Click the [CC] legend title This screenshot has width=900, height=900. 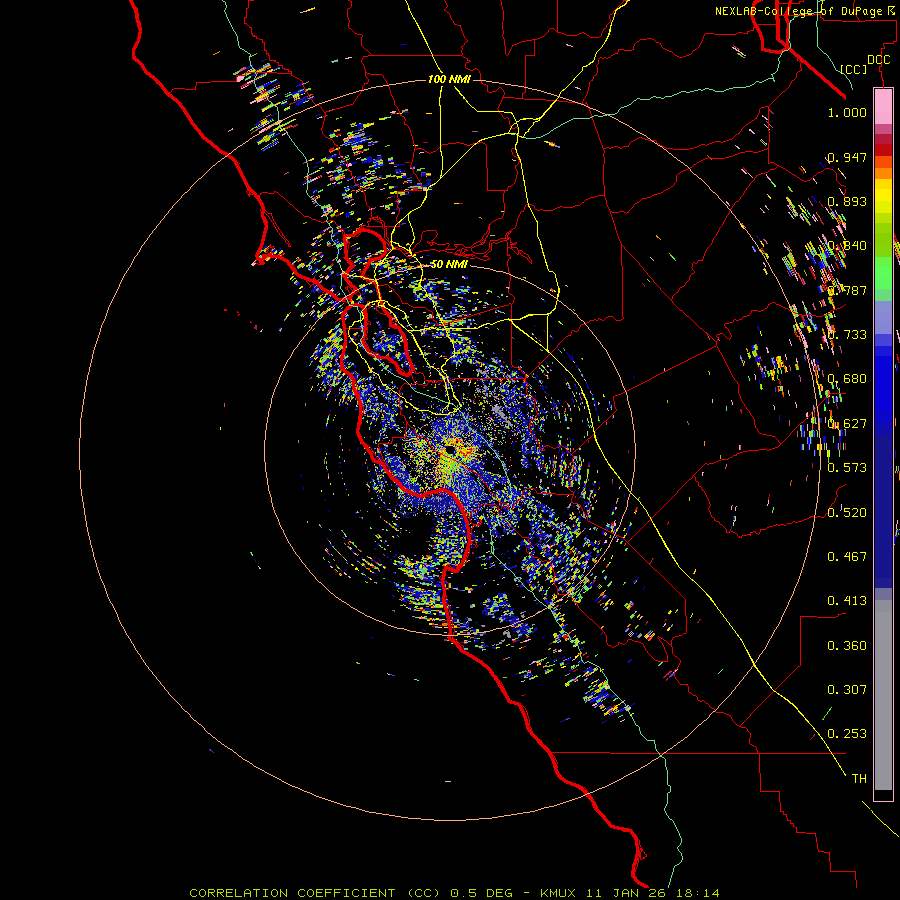854,69
